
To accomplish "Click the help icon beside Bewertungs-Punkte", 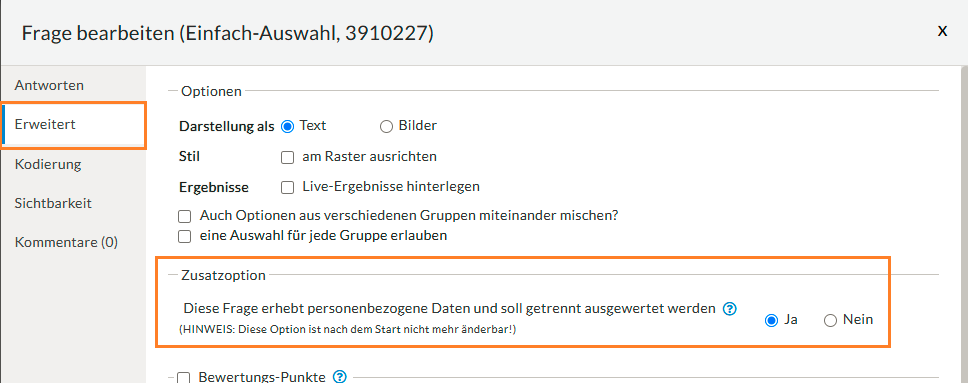I will click(x=340, y=377).
